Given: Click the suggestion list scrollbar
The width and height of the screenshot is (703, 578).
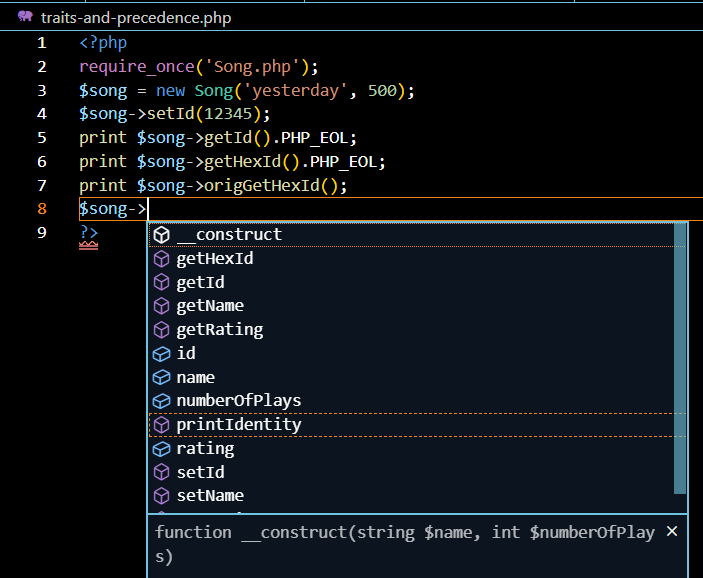Looking at the screenshot, I should pos(680,360).
